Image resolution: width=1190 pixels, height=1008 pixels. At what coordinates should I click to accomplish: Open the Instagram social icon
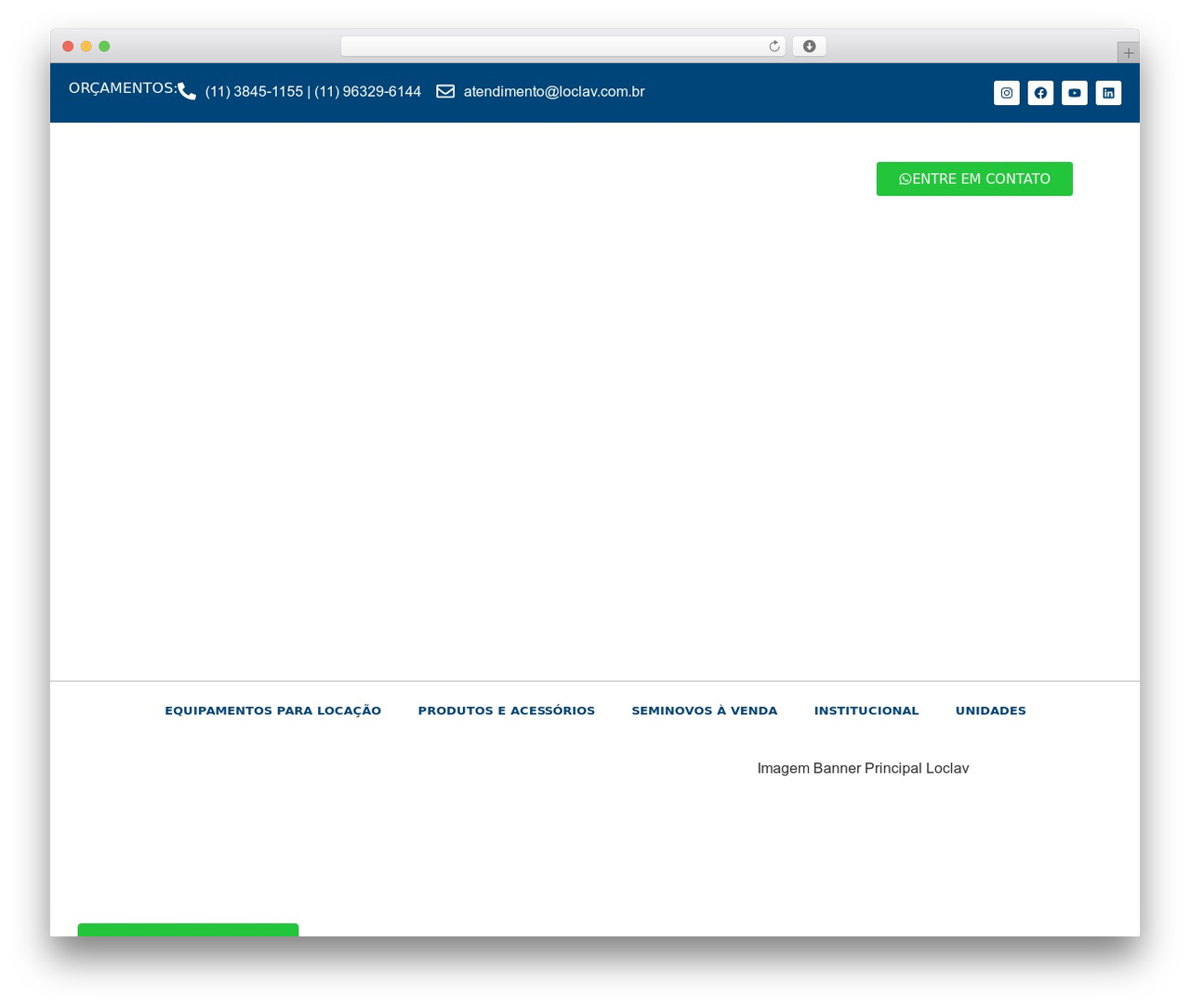[1007, 93]
